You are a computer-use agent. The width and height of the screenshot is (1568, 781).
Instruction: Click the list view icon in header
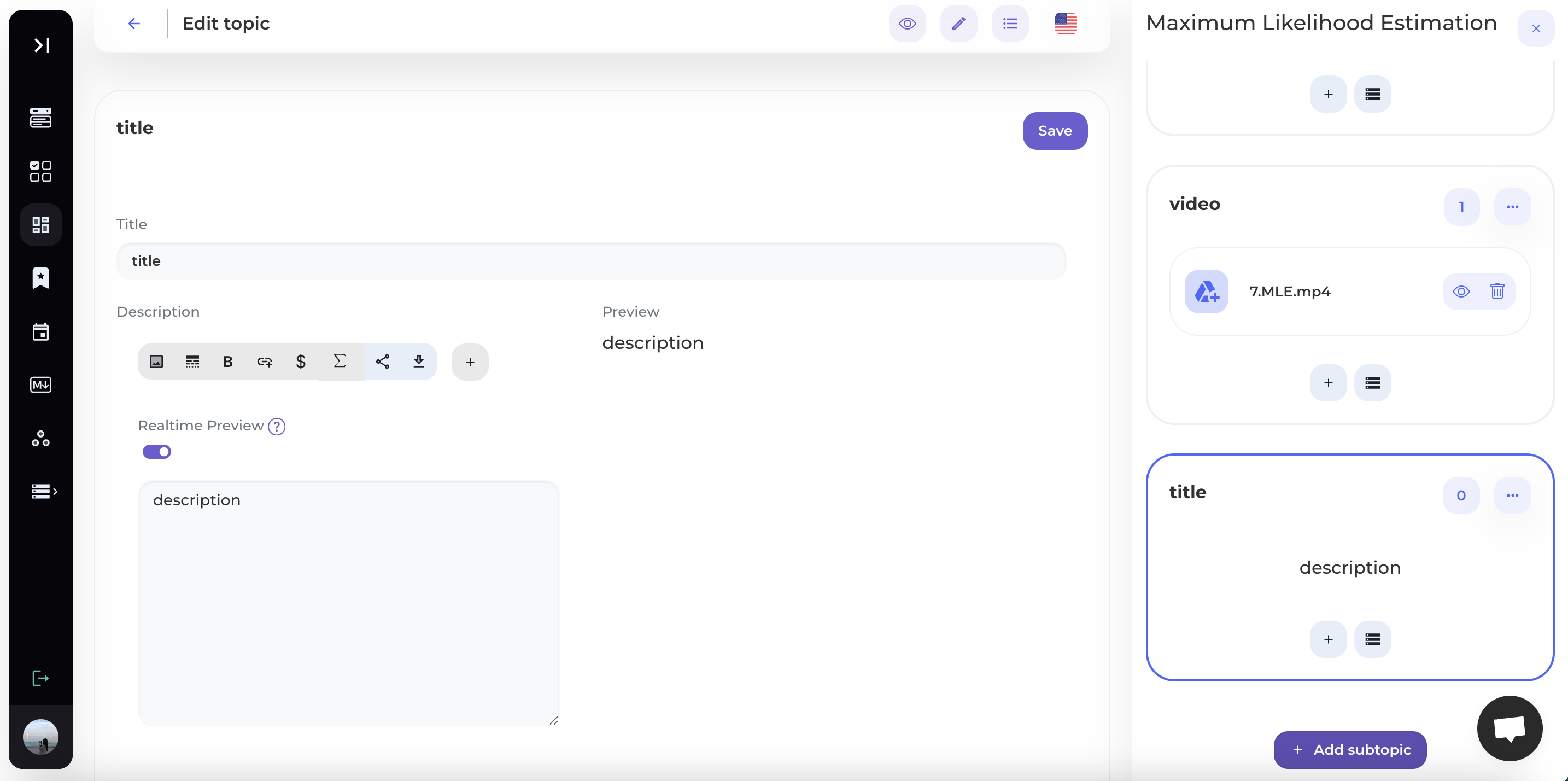(1010, 23)
